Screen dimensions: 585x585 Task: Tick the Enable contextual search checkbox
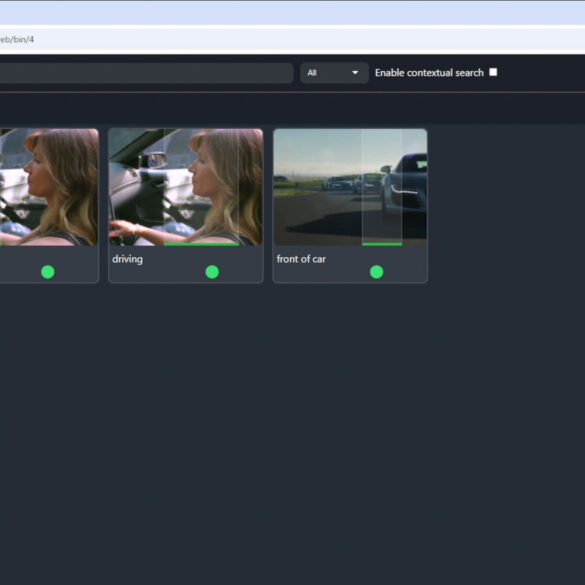pos(493,72)
